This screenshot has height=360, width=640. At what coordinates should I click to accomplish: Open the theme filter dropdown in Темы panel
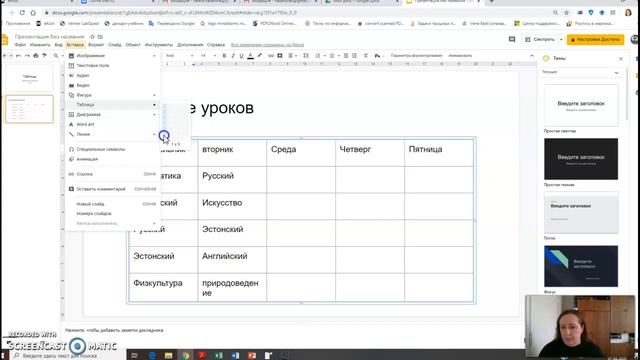click(x=580, y=72)
